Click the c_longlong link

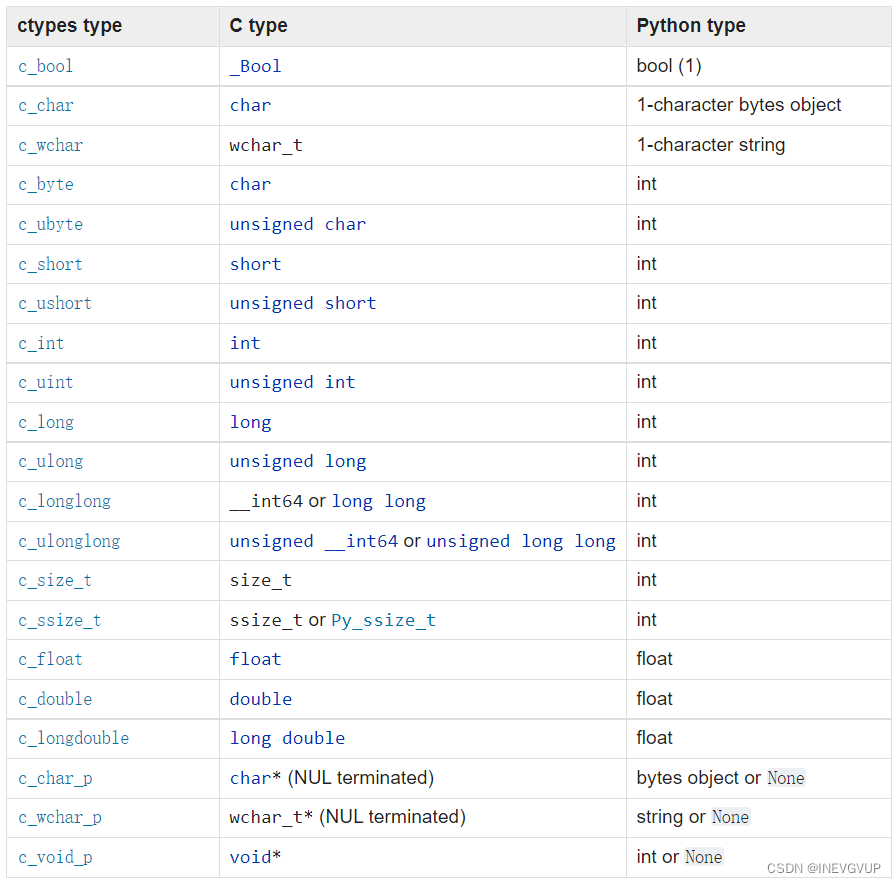tap(65, 501)
